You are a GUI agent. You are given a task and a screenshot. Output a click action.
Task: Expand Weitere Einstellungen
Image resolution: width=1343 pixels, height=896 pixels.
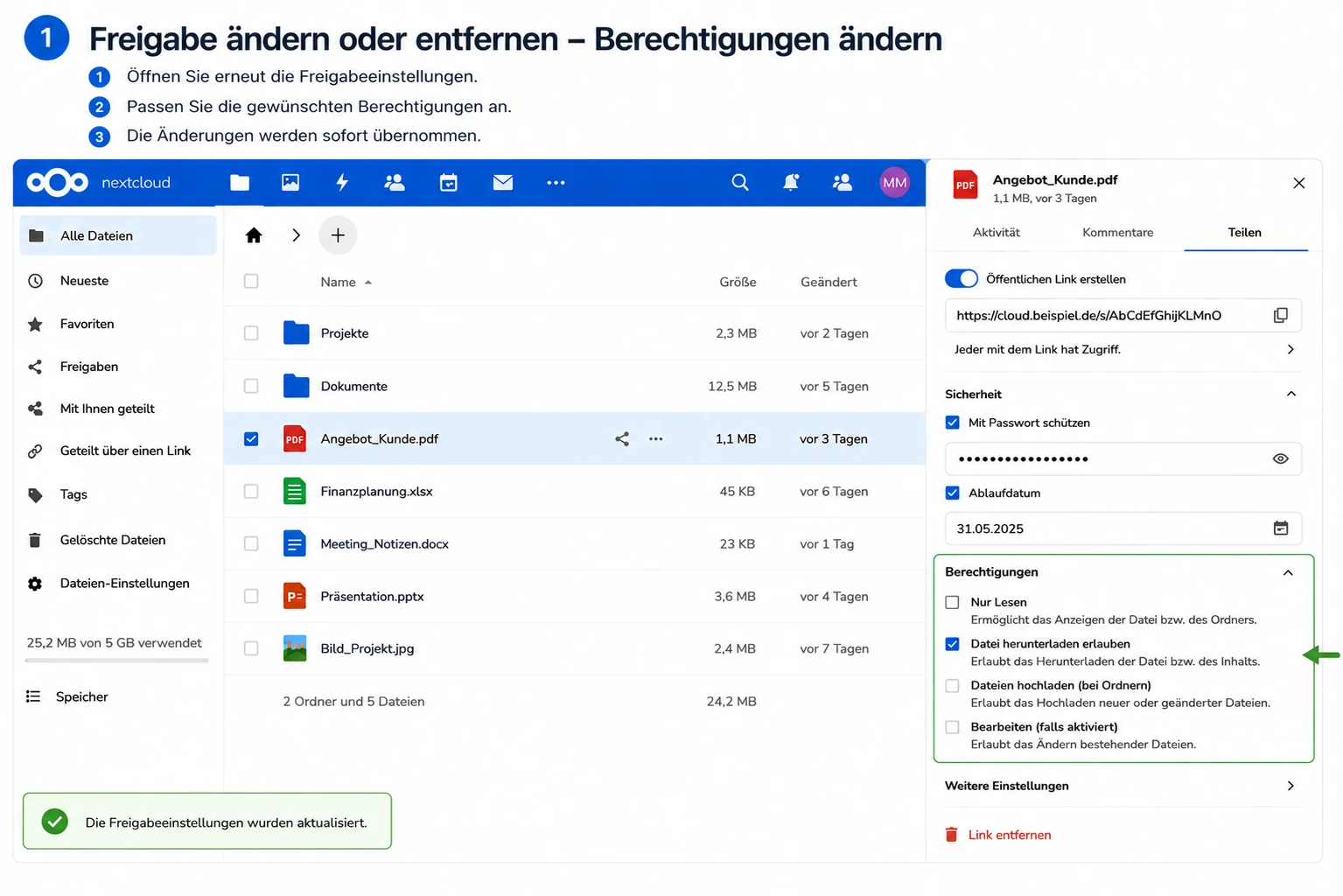pyautogui.click(x=1123, y=786)
